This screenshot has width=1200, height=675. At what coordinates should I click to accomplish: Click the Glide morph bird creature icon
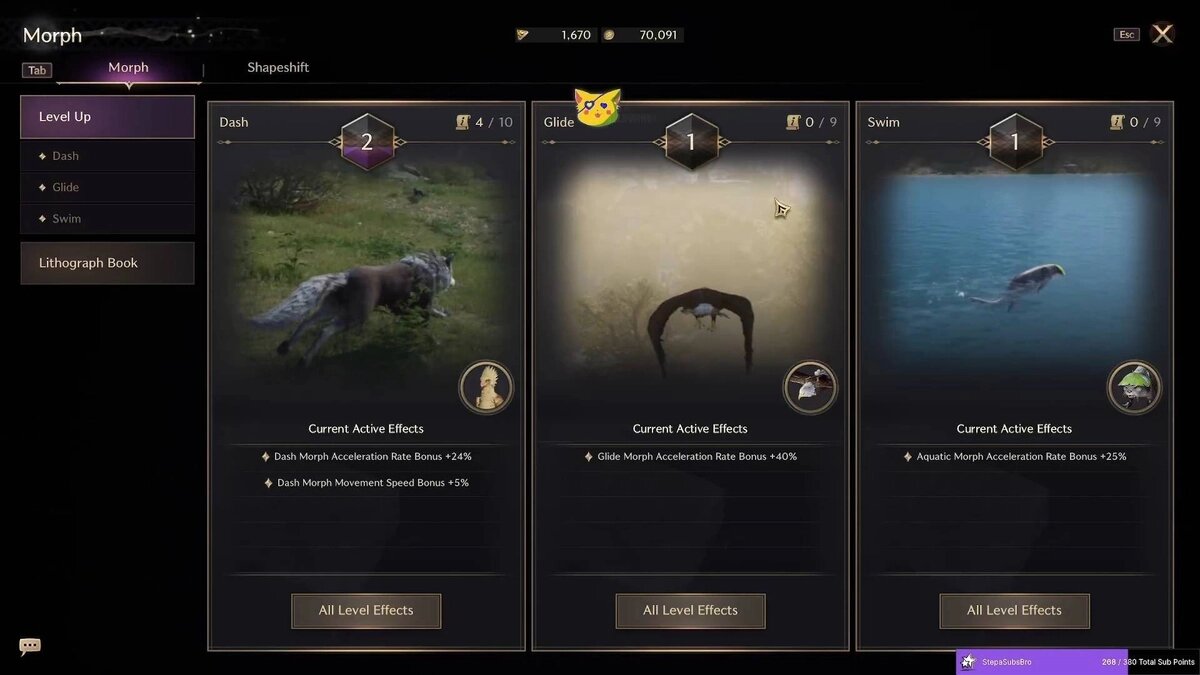click(x=810, y=388)
